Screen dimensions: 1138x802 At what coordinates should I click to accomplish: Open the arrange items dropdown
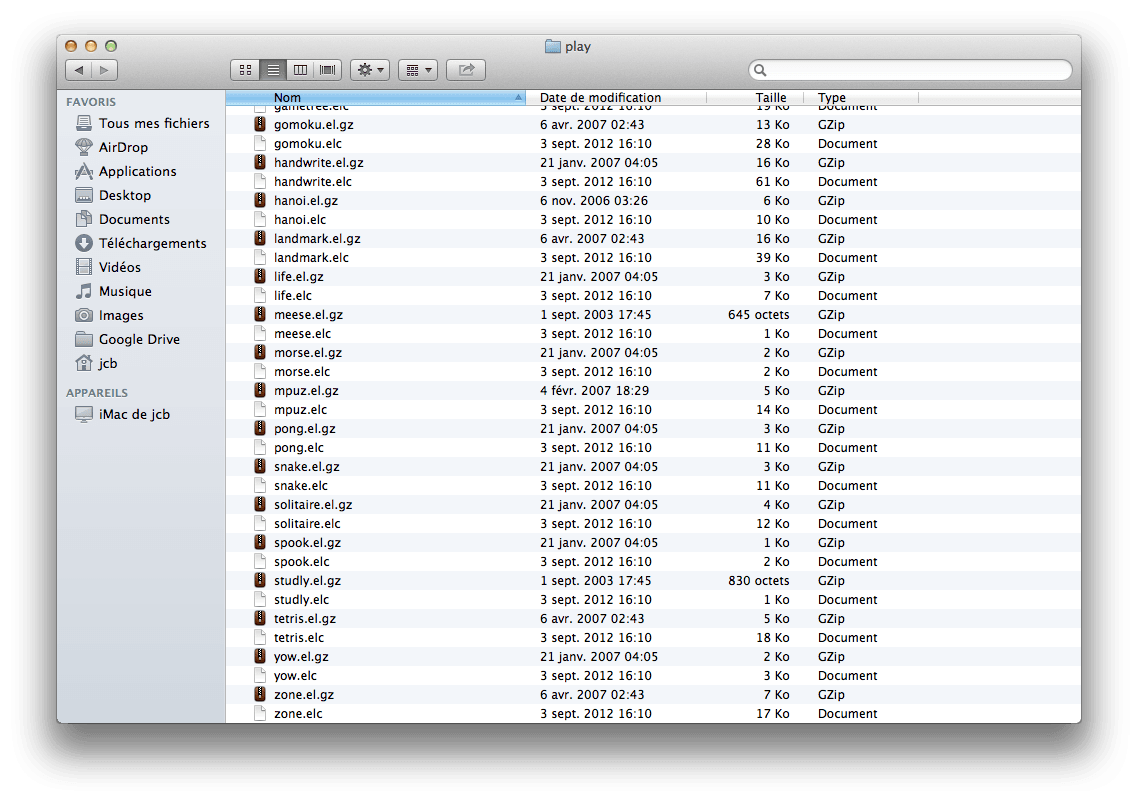click(418, 70)
